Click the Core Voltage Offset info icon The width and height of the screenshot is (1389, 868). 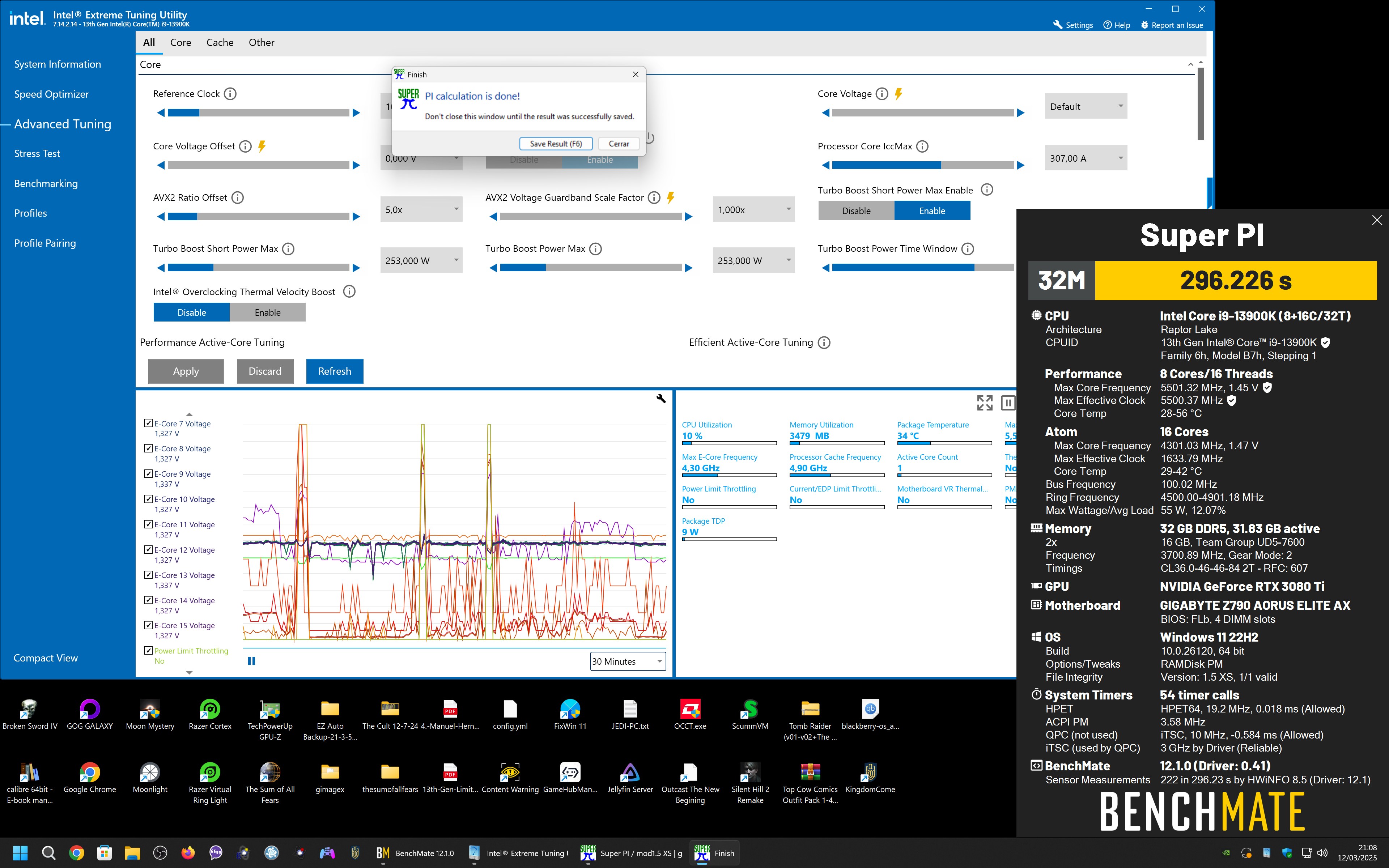[245, 146]
